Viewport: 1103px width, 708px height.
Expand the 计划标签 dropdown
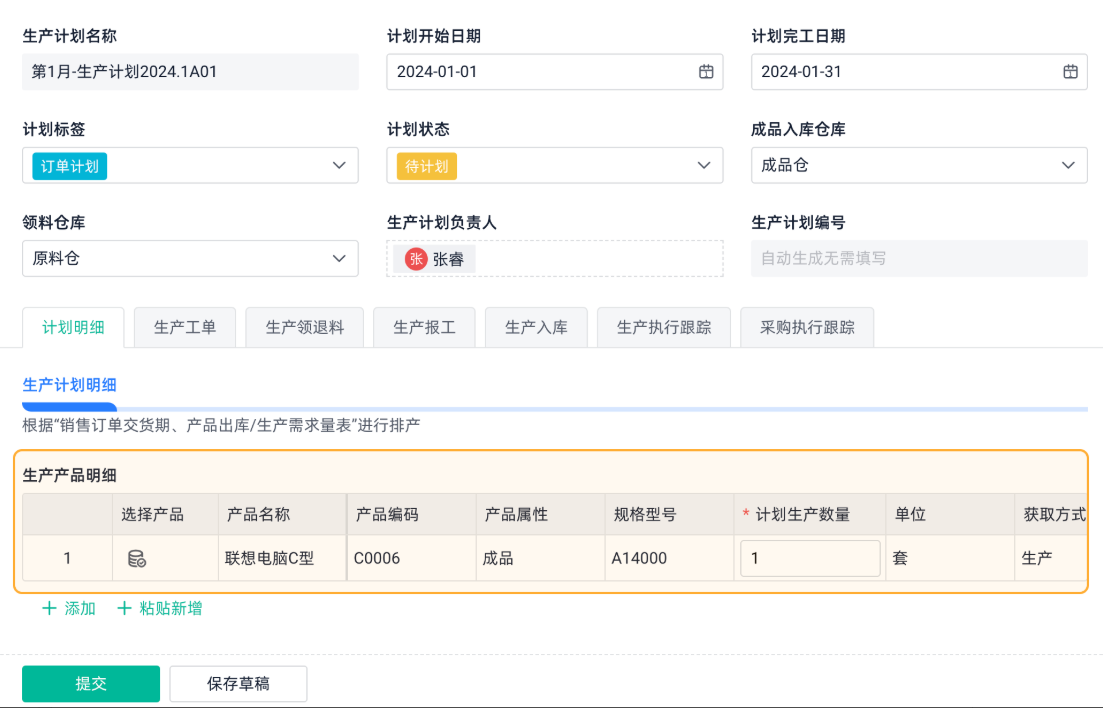click(x=339, y=166)
